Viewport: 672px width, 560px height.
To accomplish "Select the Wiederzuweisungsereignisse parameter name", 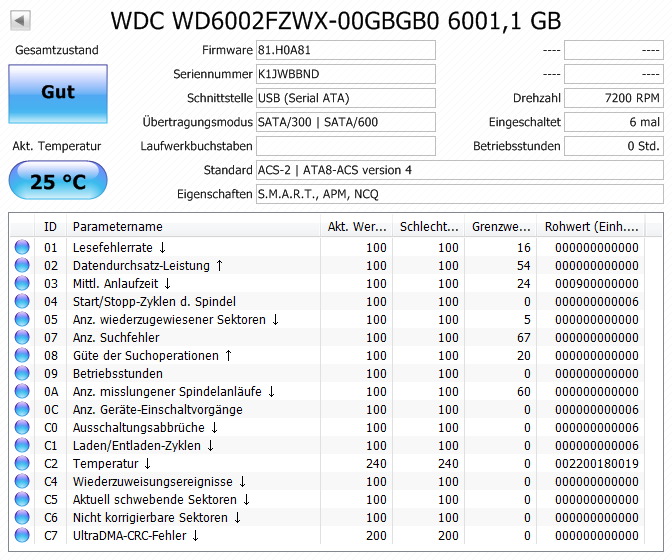I will point(159,482).
